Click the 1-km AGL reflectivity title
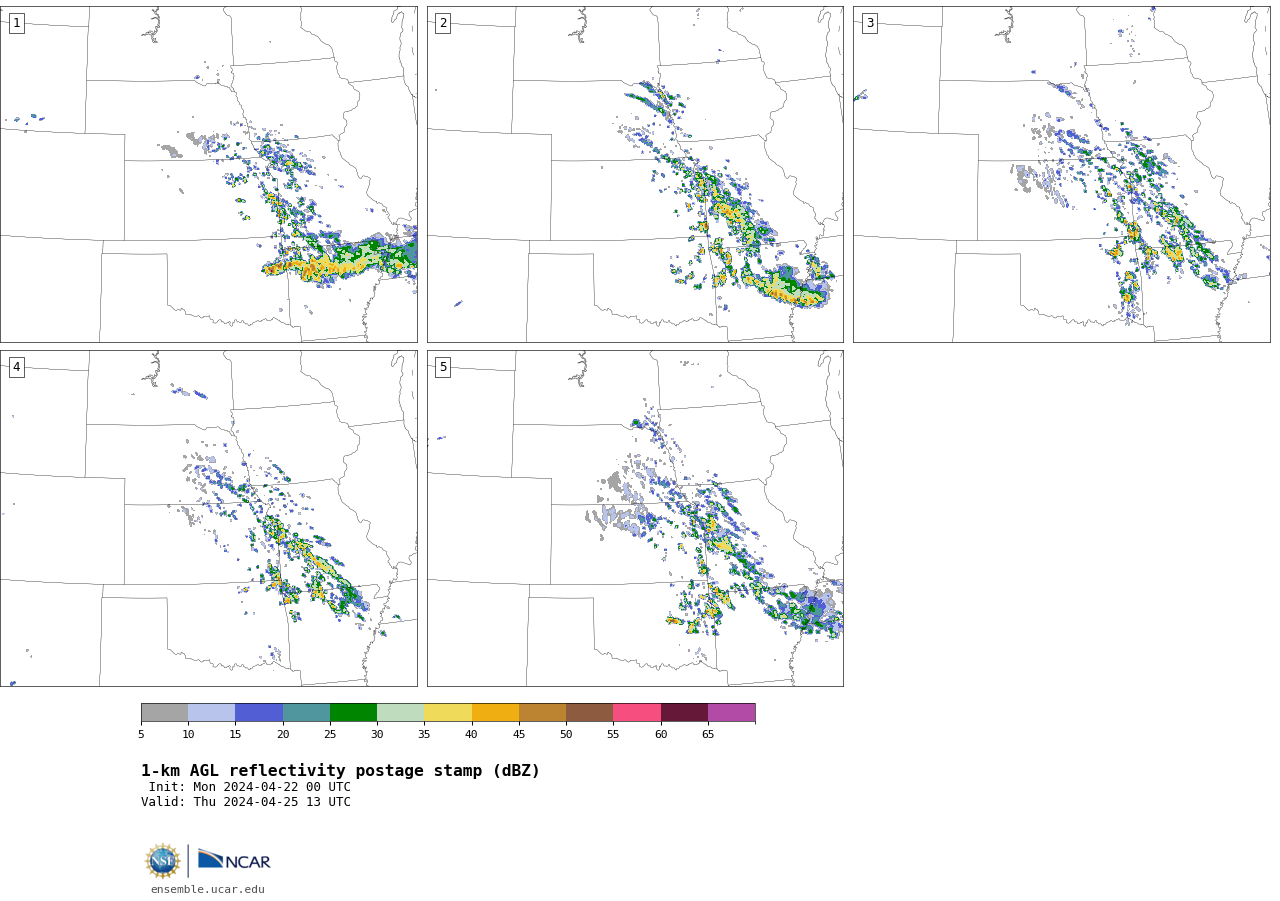 click(x=340, y=771)
